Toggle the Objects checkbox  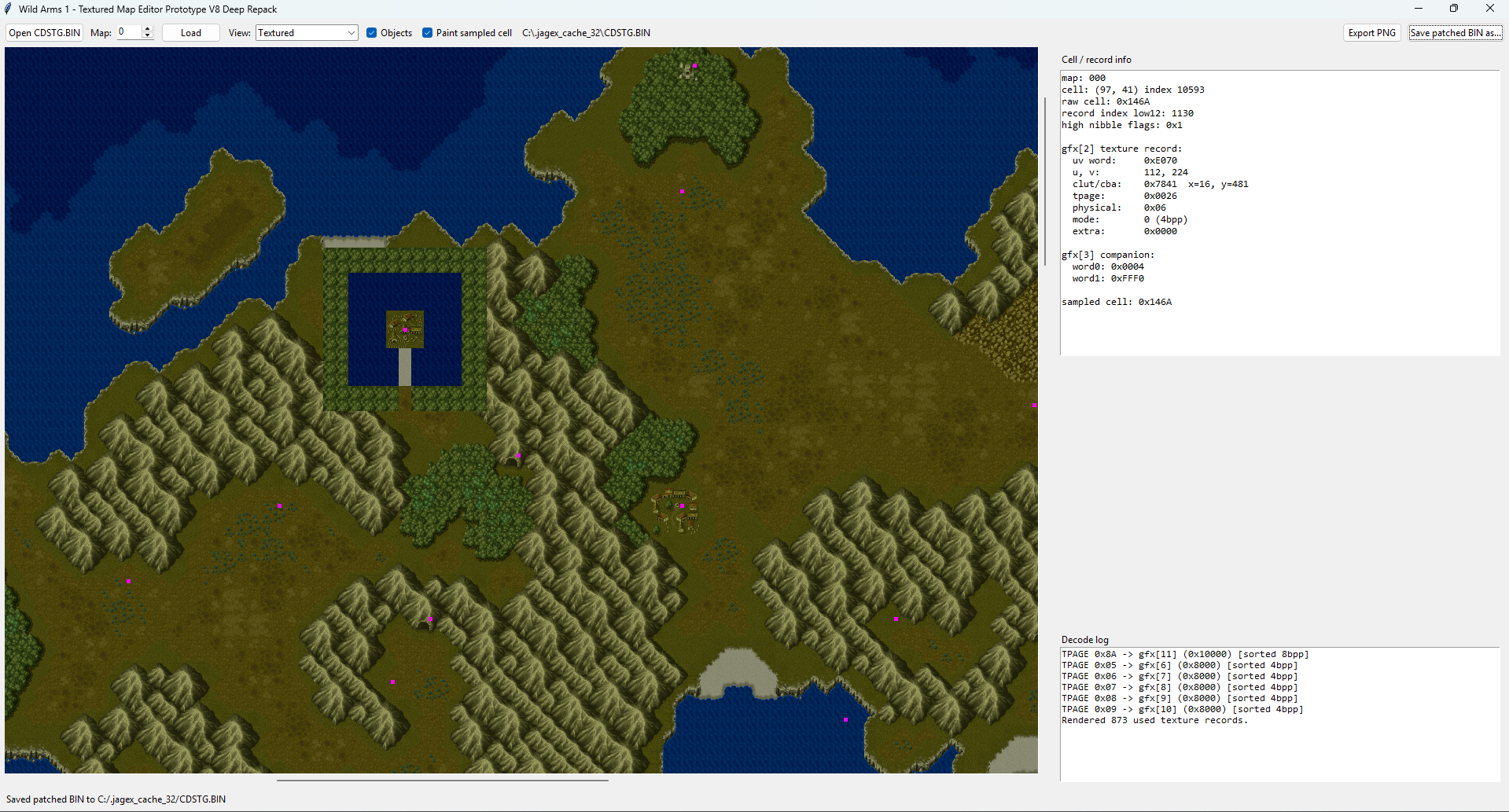click(x=372, y=33)
